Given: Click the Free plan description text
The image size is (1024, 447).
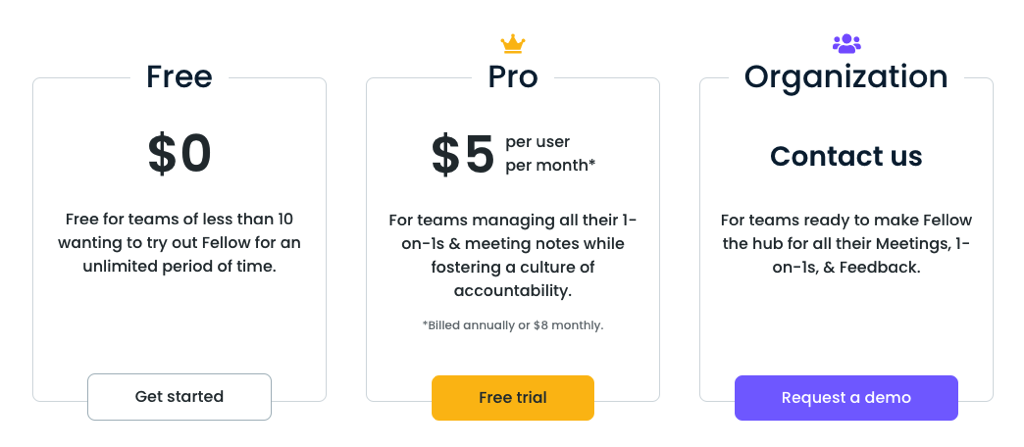Looking at the screenshot, I should pos(180,242).
